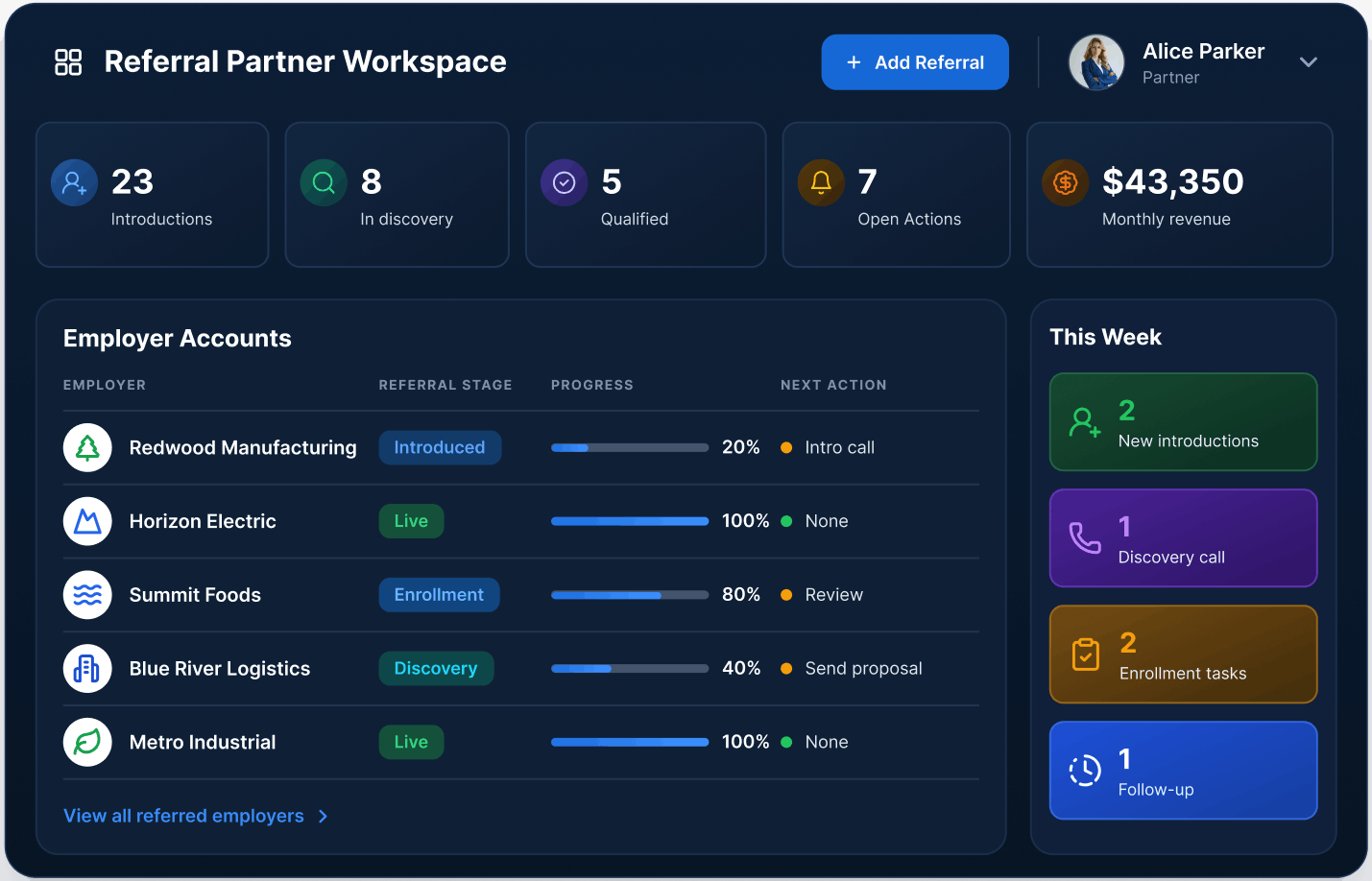The width and height of the screenshot is (1372, 881).
Task: Click Alice Parker's profile photo
Action: coord(1096,62)
